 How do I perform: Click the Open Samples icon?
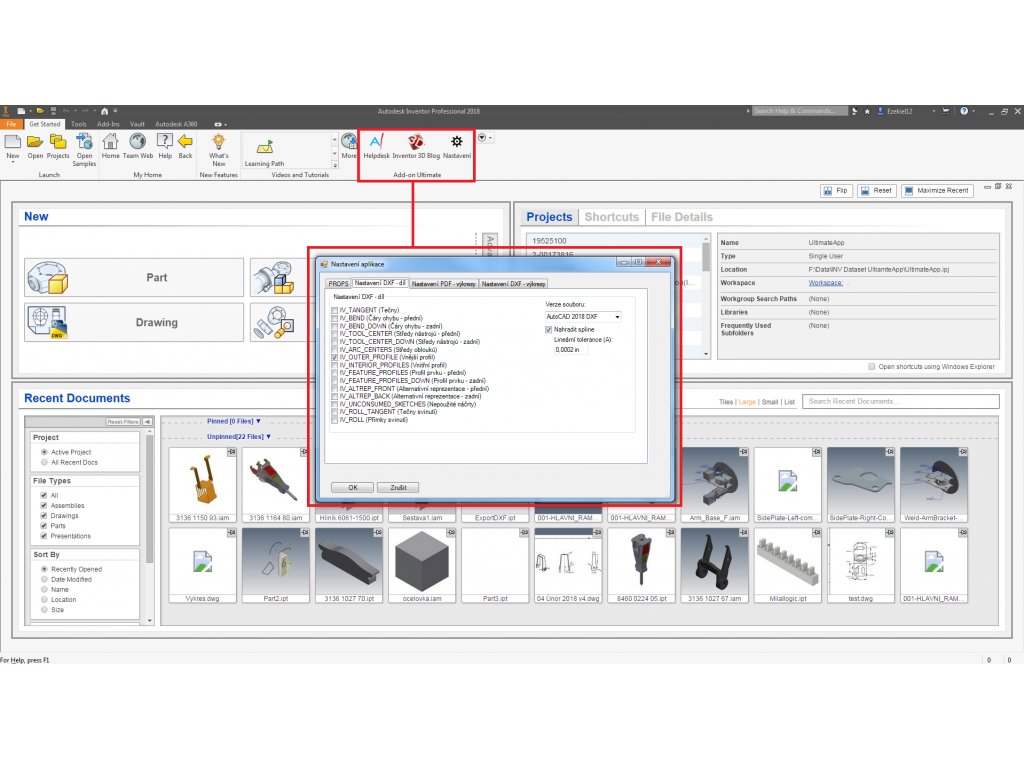click(84, 141)
